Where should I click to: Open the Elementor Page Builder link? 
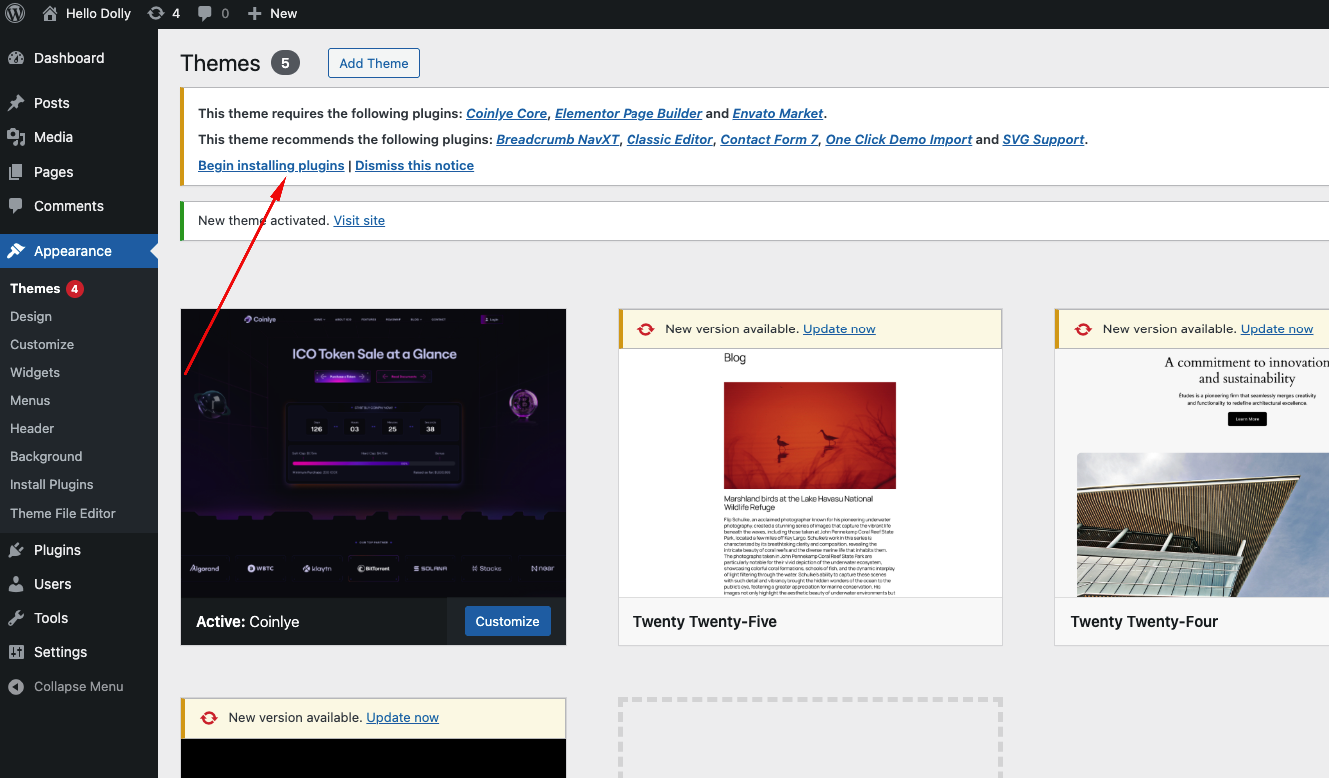pyautogui.click(x=631, y=113)
